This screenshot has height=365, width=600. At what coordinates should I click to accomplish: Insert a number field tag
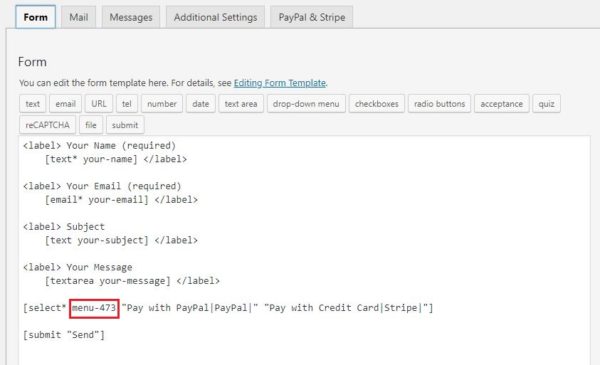[162, 104]
